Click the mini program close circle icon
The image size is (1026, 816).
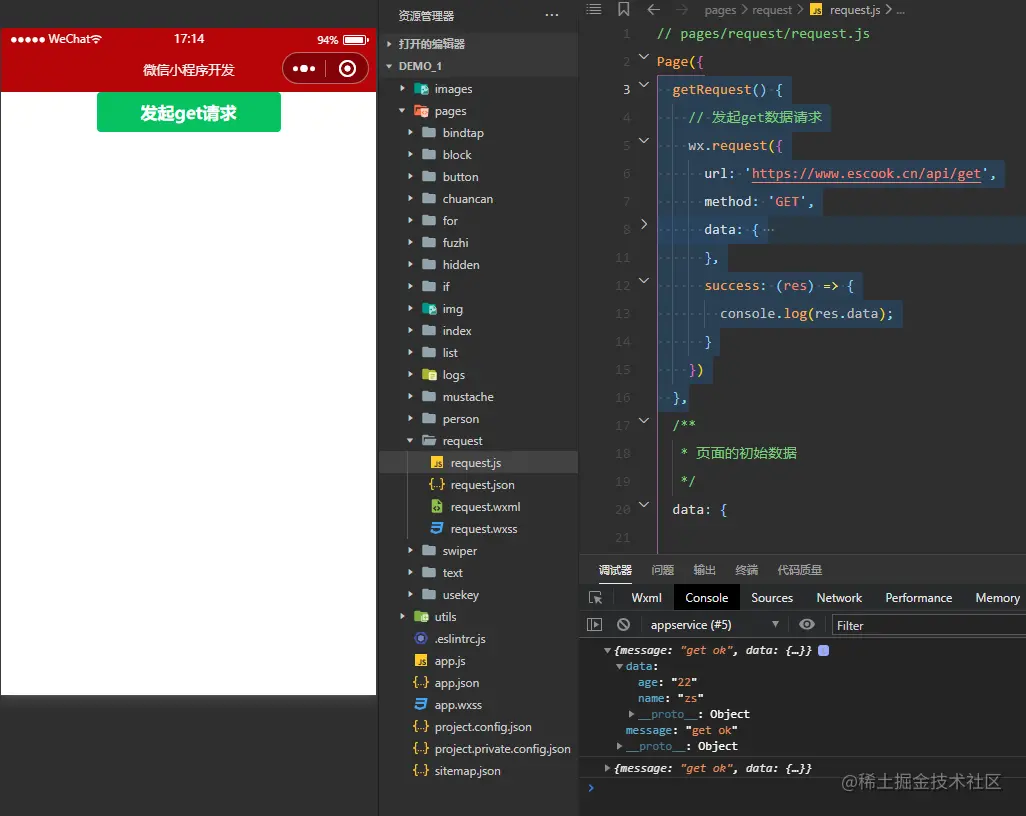coord(347,69)
